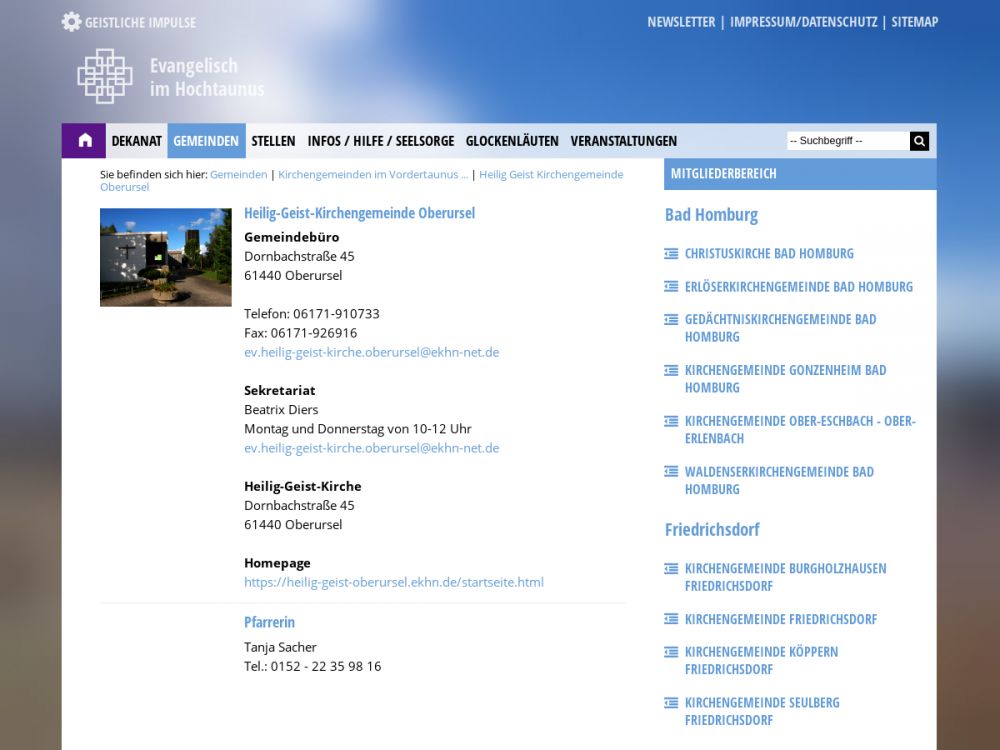Click Kirchengemeinden im Vordertaunus breadcrumb
The width and height of the screenshot is (1000, 750).
(x=373, y=174)
